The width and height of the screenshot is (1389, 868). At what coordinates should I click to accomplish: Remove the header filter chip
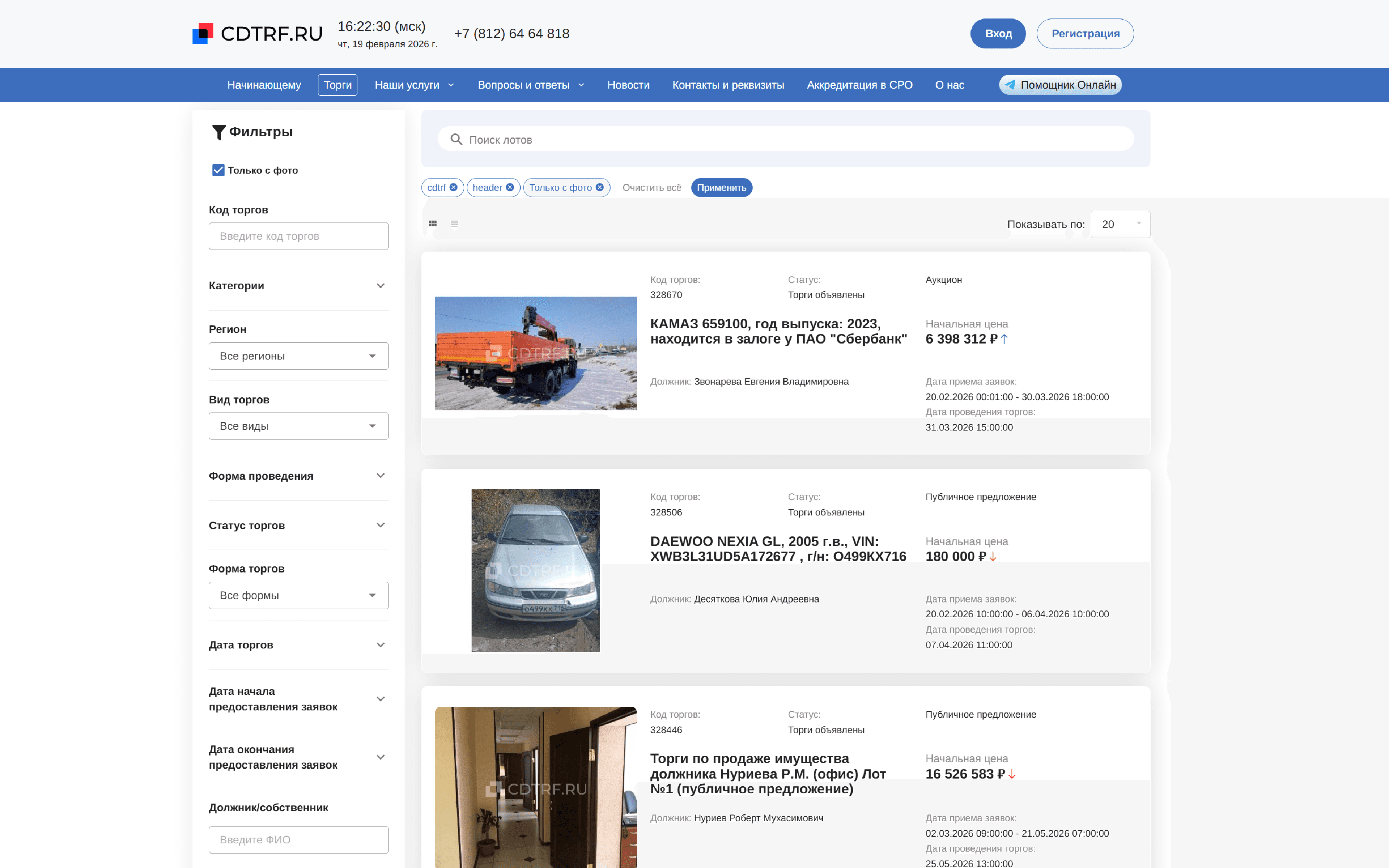click(510, 187)
